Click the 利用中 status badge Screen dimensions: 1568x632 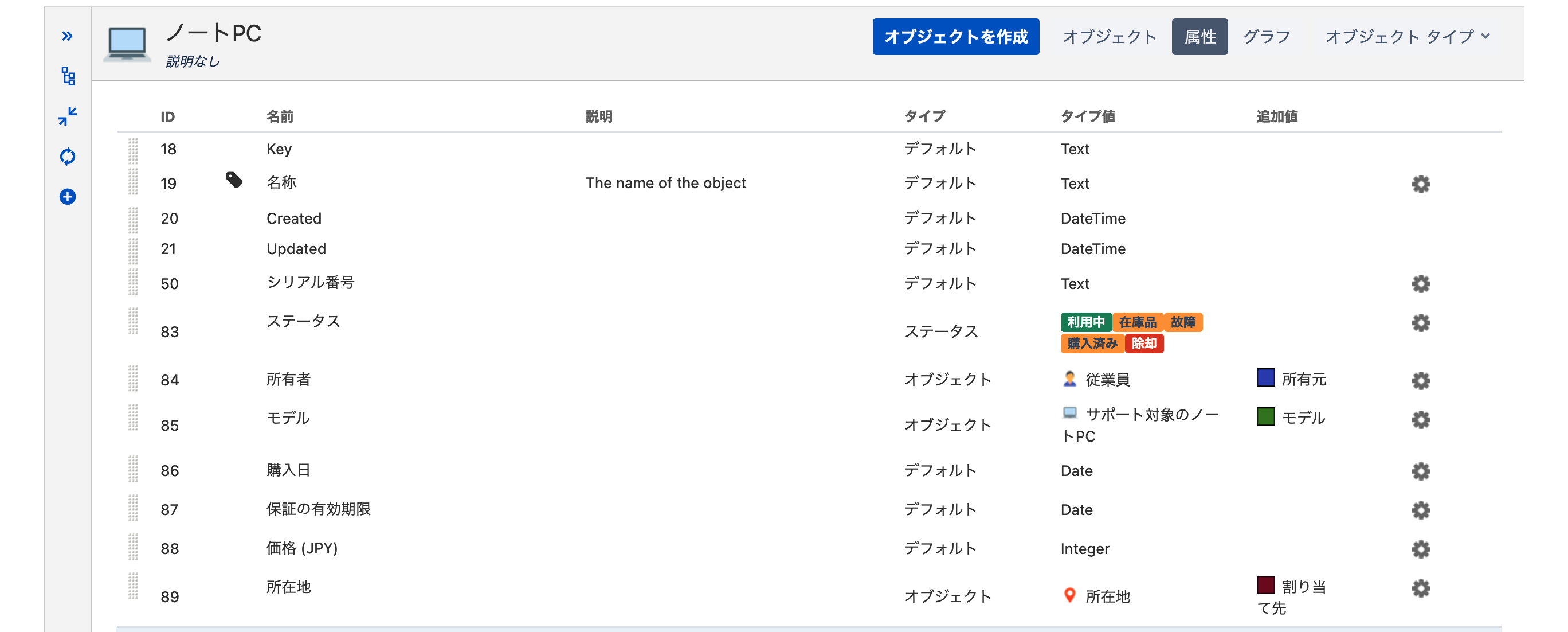pyautogui.click(x=1086, y=322)
